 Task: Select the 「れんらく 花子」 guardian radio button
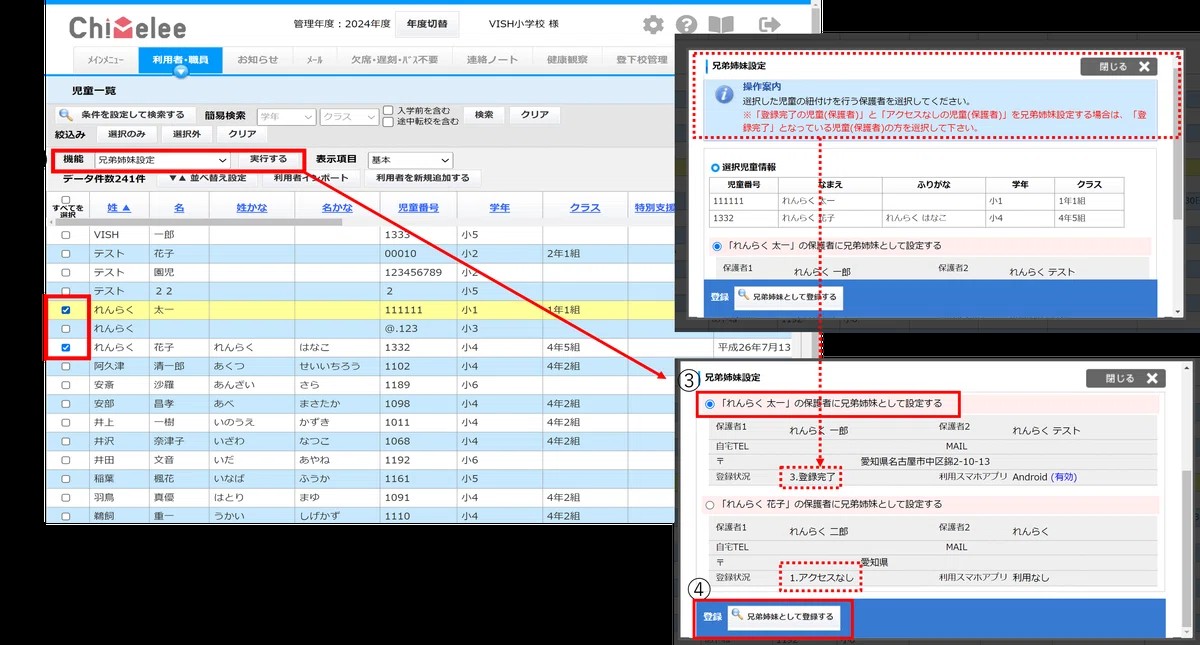click(711, 505)
